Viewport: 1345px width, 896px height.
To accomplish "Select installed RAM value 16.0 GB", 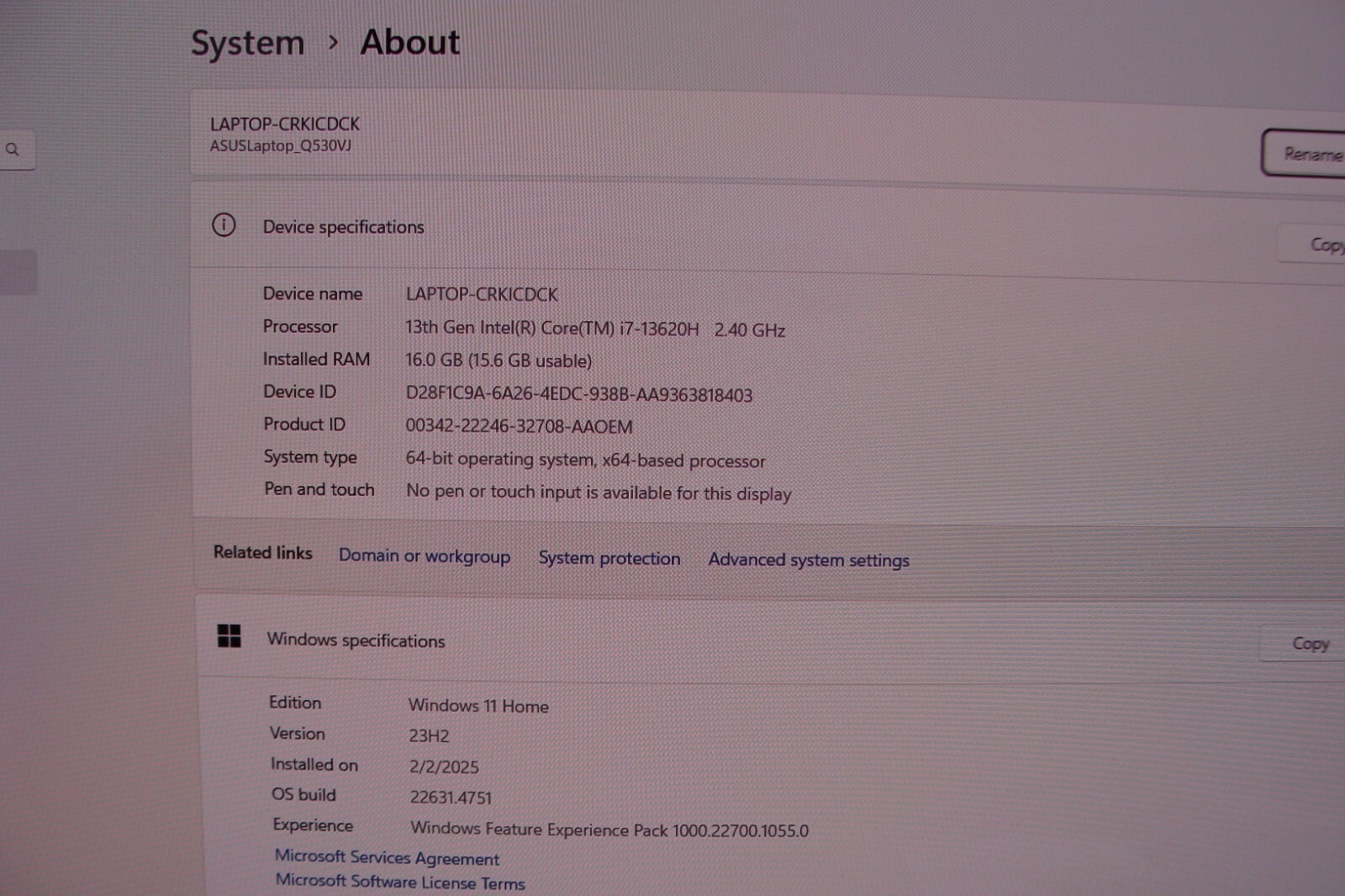I will [x=498, y=361].
